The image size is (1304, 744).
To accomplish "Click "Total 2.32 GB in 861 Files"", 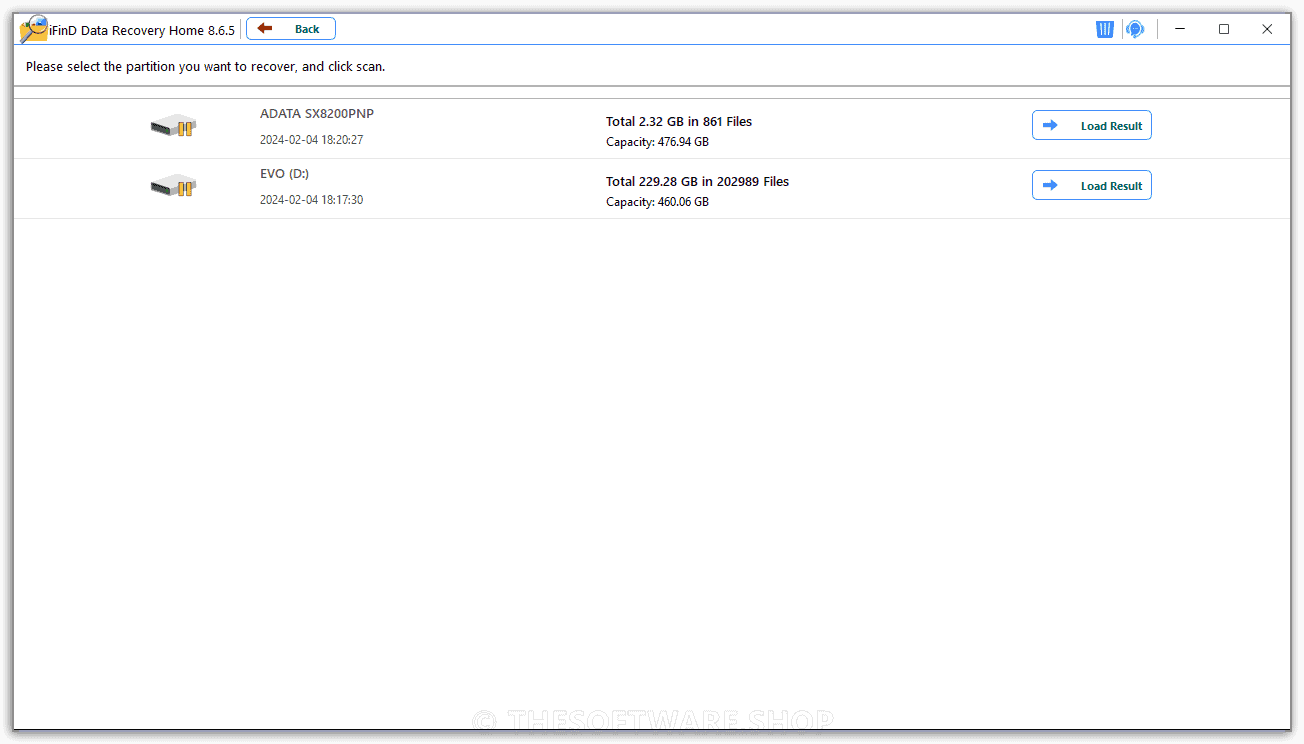I will click(x=679, y=122).
